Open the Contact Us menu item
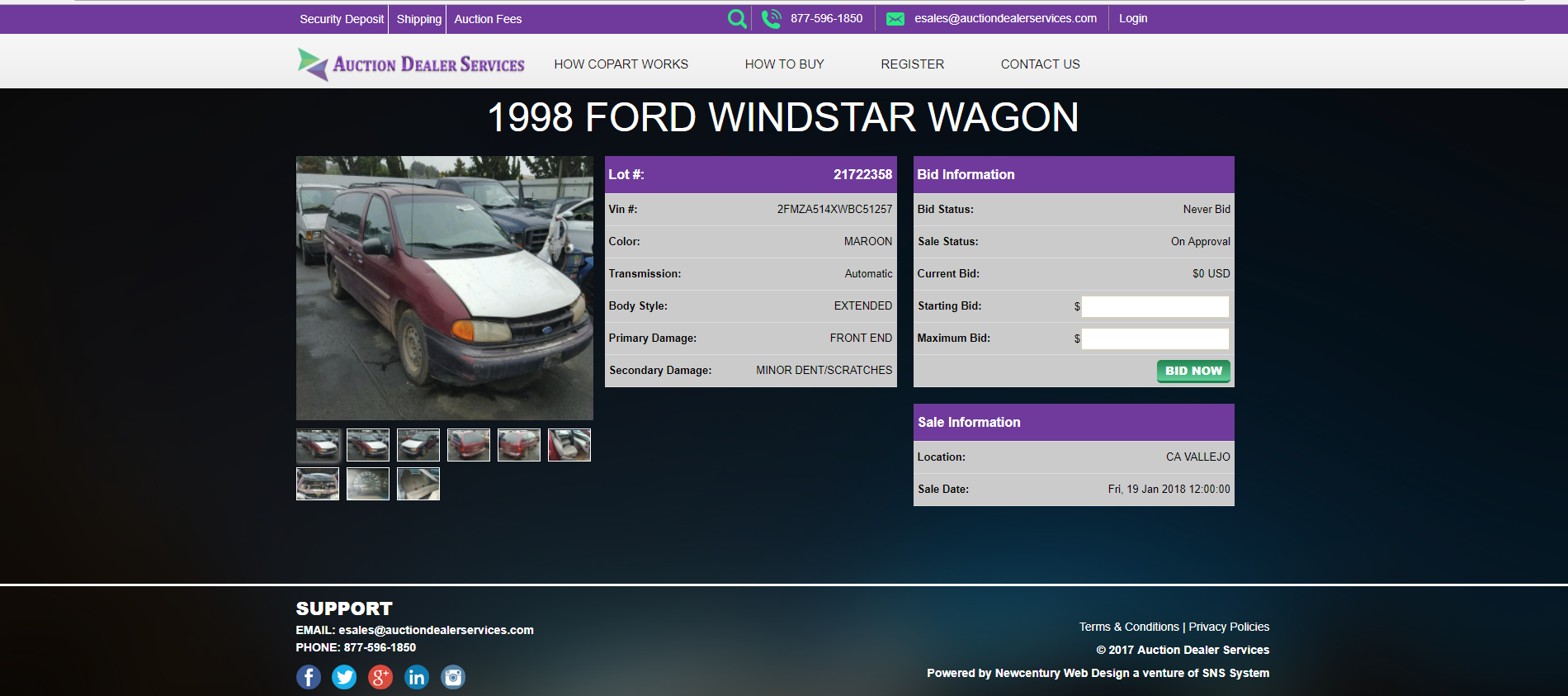Viewport: 1568px width, 696px height. click(x=1041, y=64)
